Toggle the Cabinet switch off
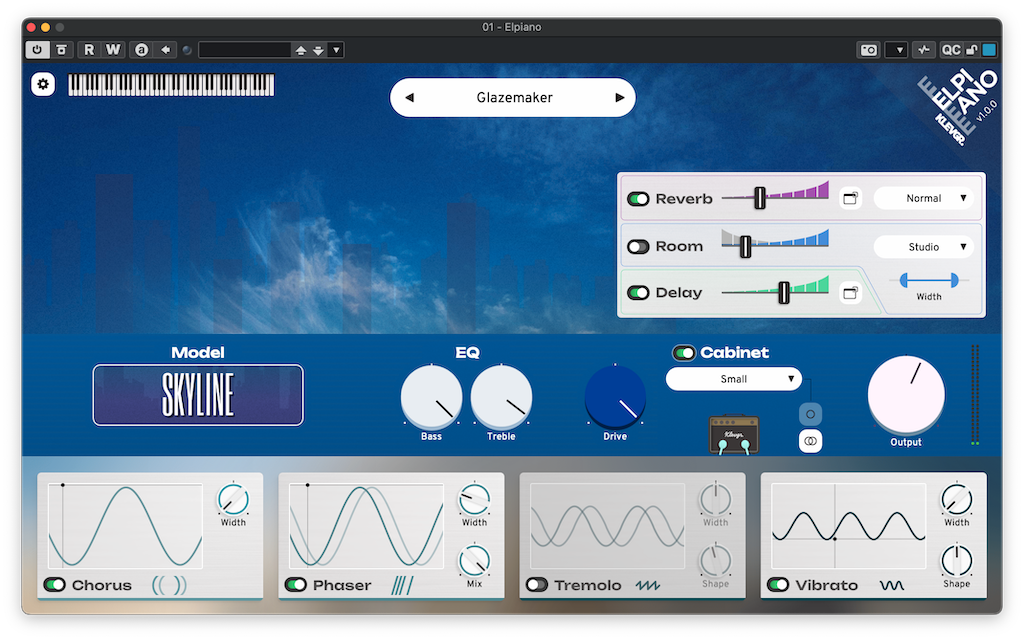 click(x=684, y=353)
